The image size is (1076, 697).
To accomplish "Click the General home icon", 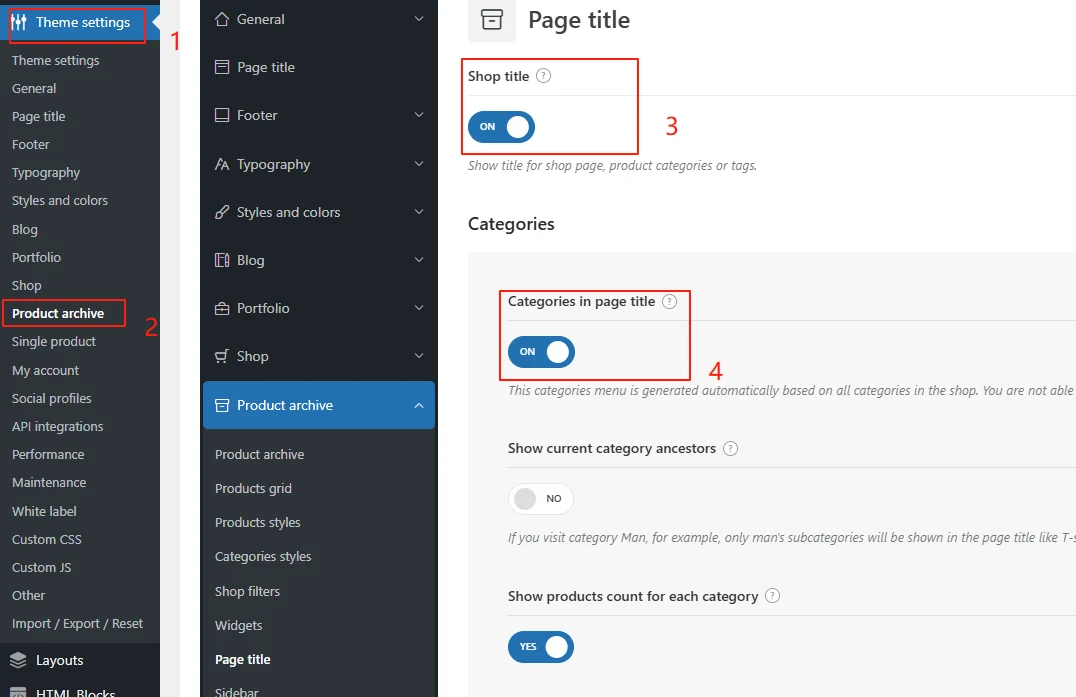I will click(x=222, y=19).
